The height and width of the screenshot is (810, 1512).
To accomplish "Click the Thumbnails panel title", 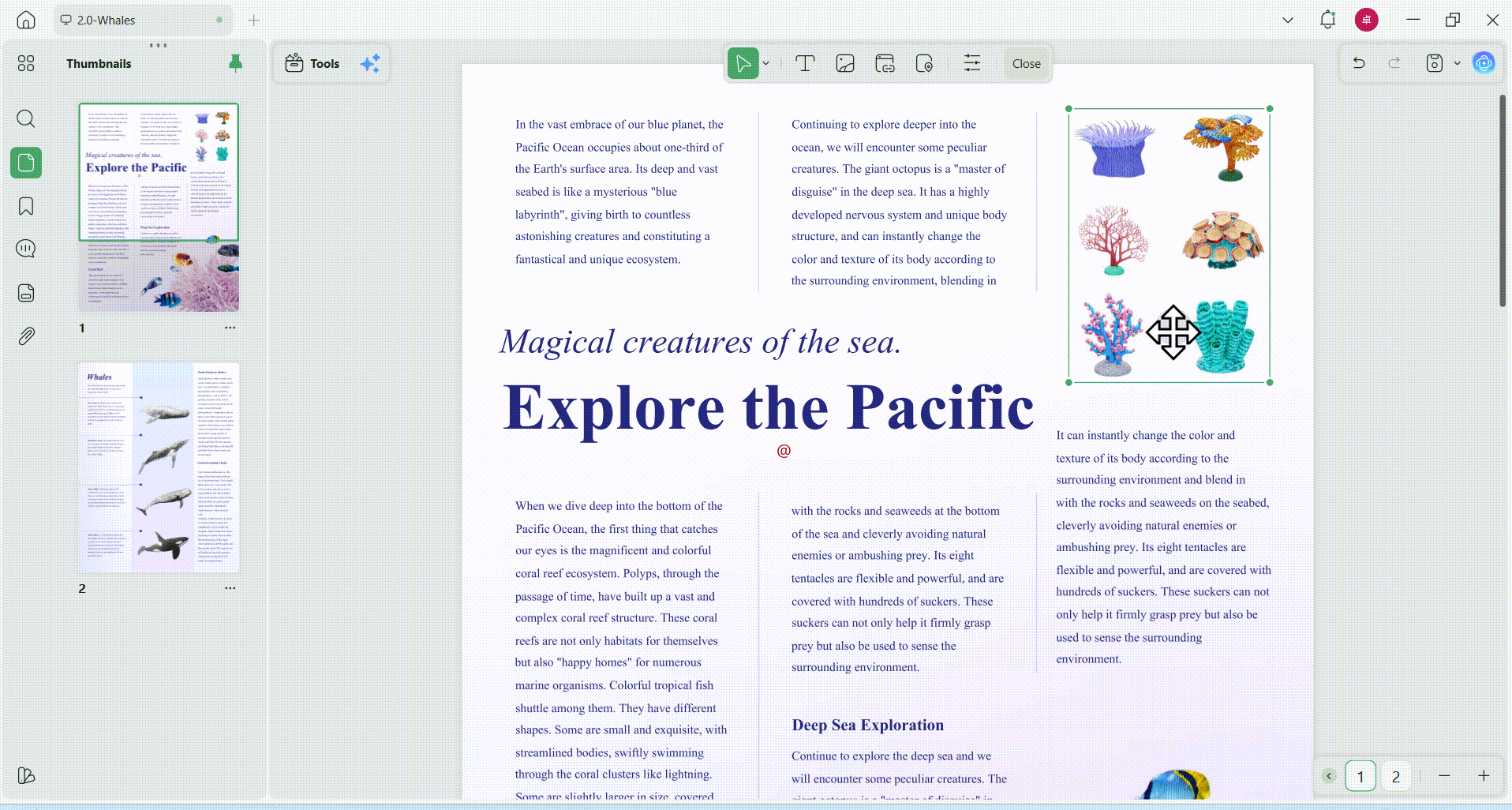I will click(99, 64).
